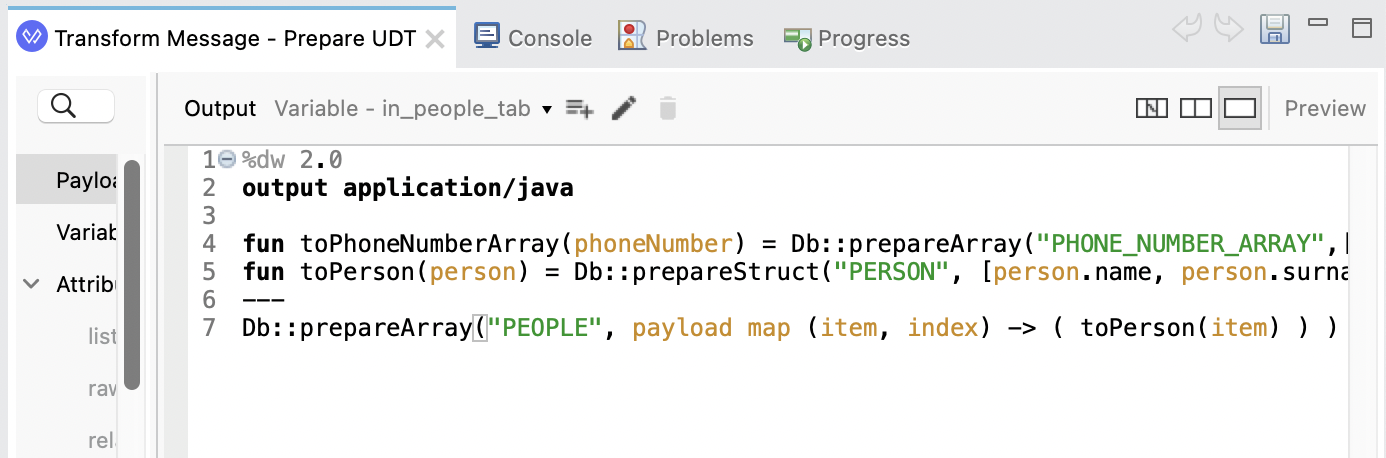Click the pencil edit target icon
This screenshot has height=458, width=1386.
(x=624, y=109)
